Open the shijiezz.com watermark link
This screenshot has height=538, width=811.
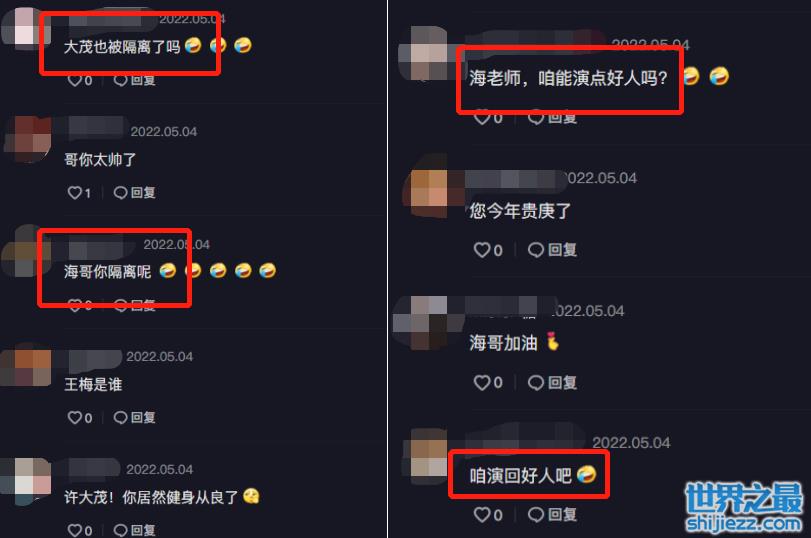tap(744, 507)
